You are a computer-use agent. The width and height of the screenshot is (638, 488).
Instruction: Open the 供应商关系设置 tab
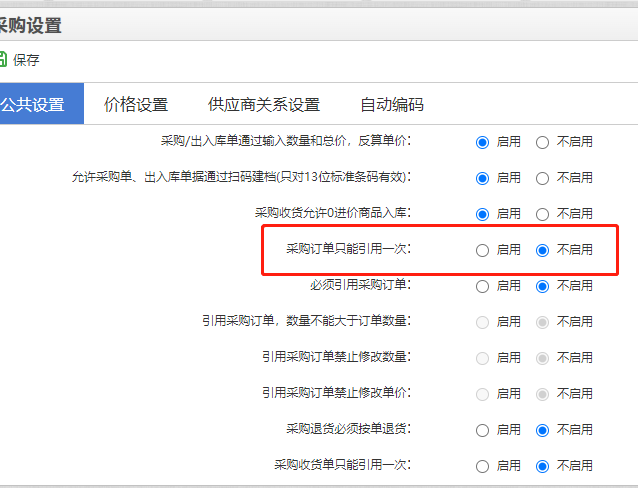click(x=264, y=104)
